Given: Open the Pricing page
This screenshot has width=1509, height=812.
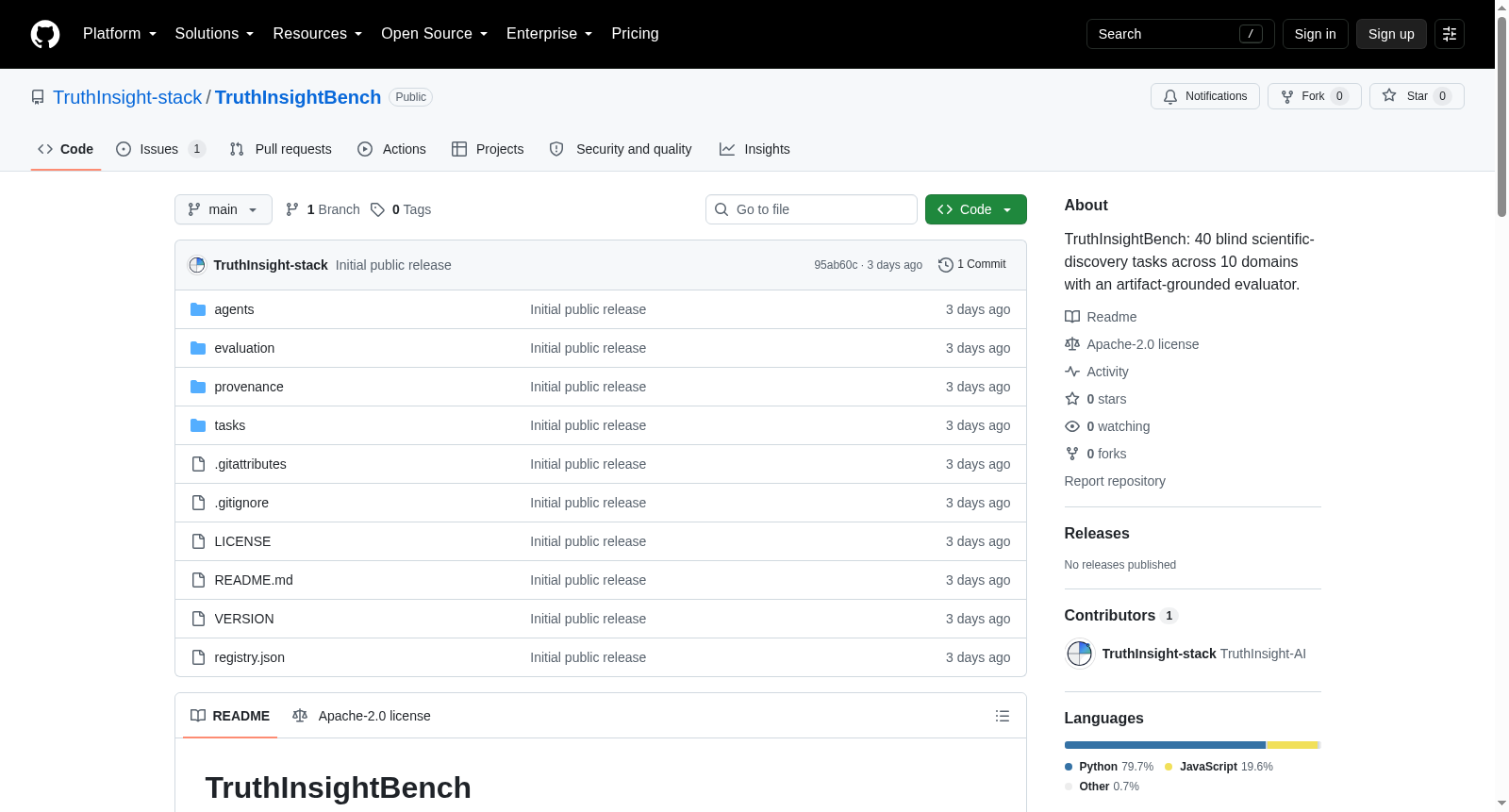Looking at the screenshot, I should (636, 34).
